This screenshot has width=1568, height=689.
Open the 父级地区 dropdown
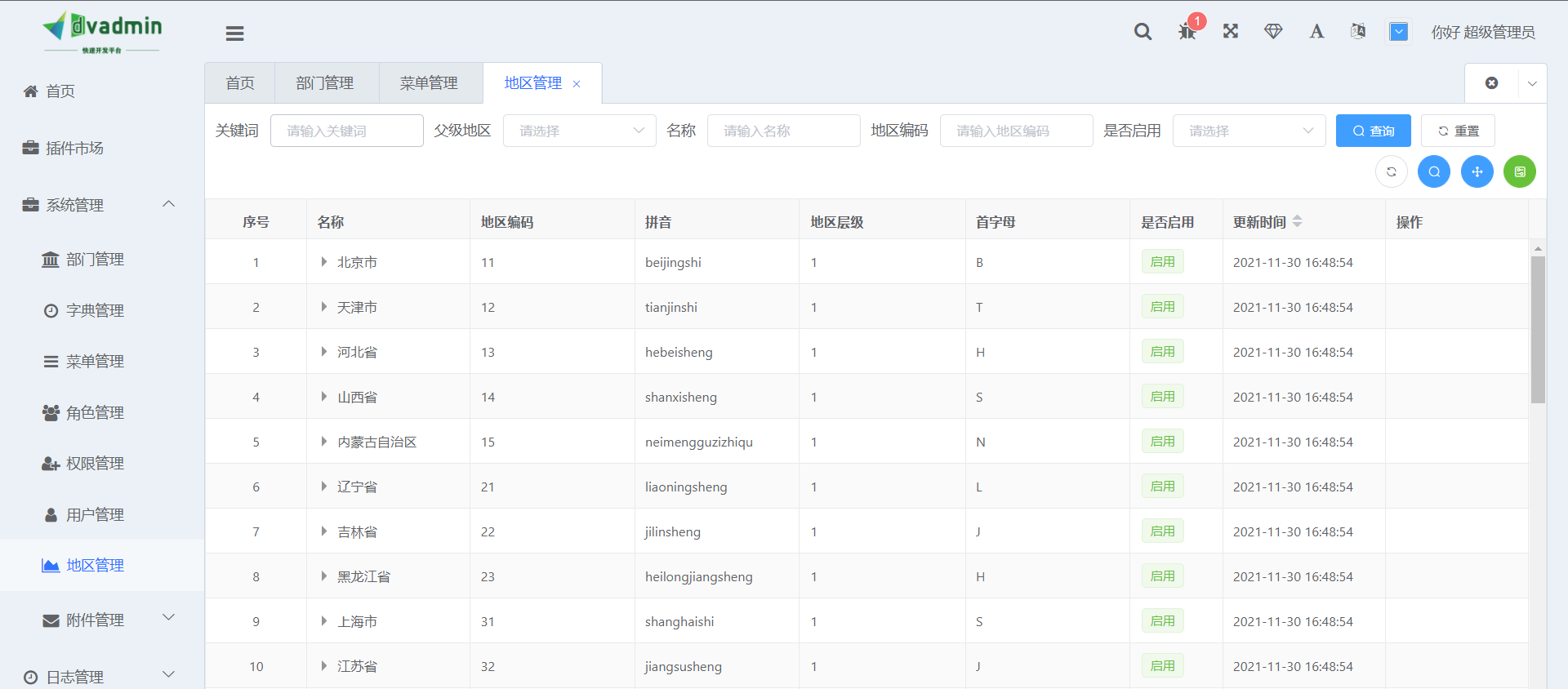[x=579, y=131]
